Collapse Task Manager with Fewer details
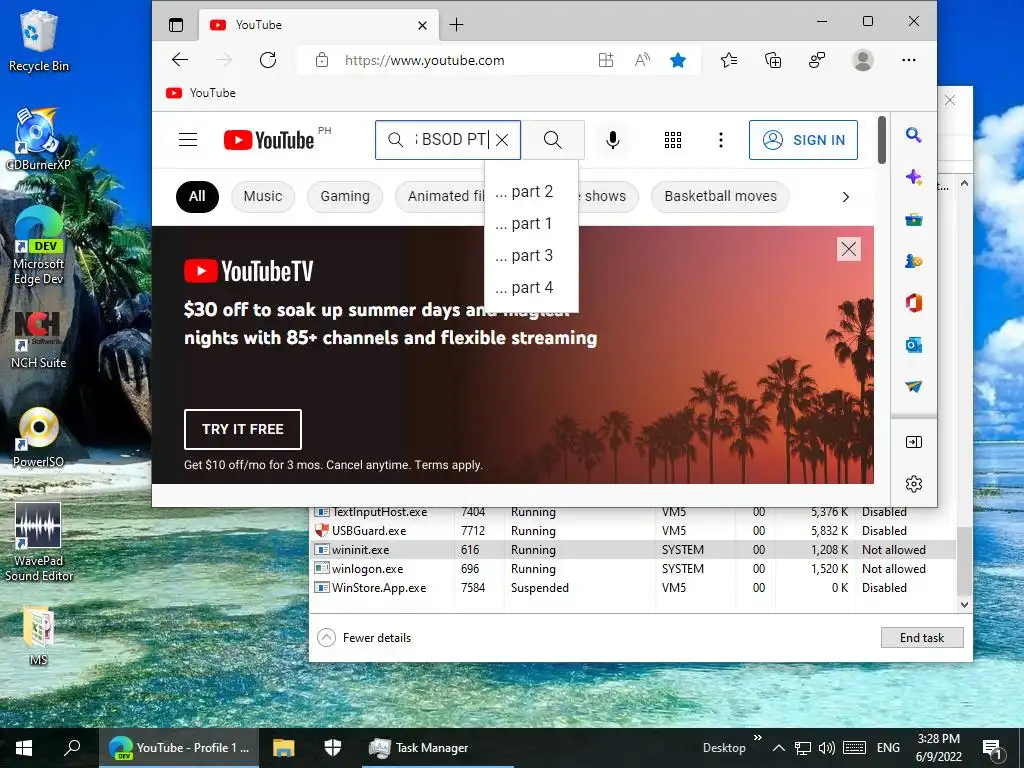 [364, 637]
